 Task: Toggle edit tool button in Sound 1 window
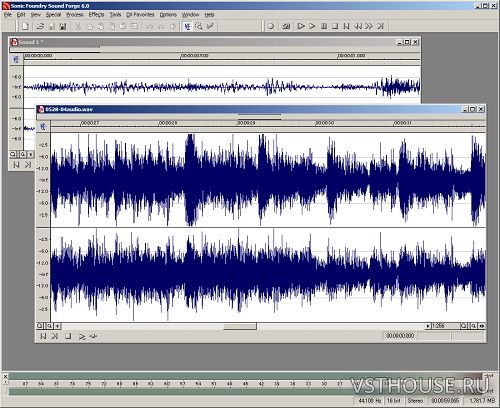[16, 60]
